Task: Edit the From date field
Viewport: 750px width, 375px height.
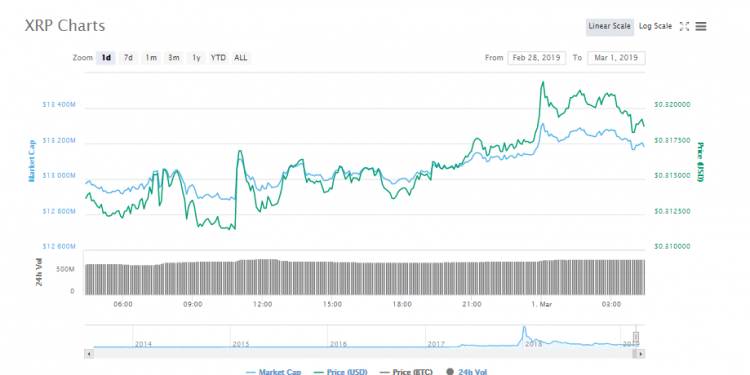Action: pos(537,58)
